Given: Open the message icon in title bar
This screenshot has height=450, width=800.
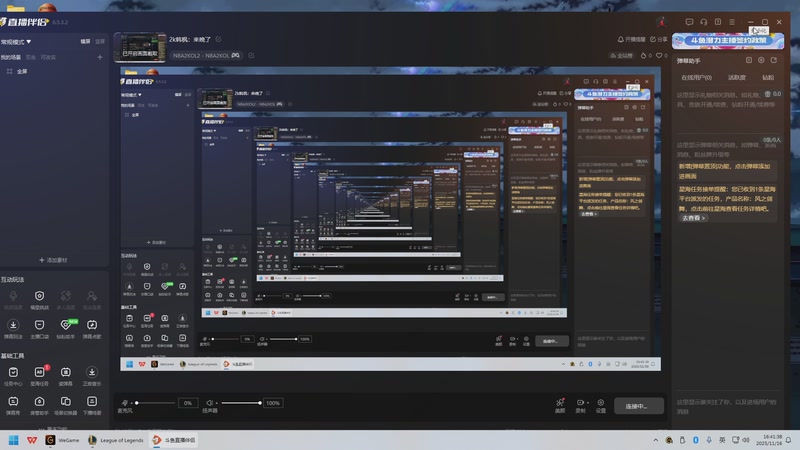Looking at the screenshot, I should pos(689,22).
